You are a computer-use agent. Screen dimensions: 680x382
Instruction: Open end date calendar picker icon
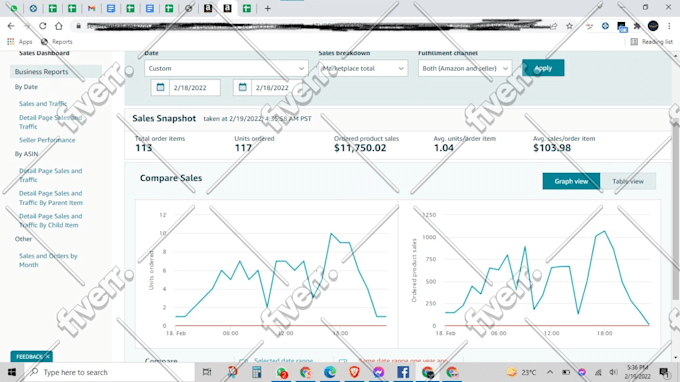(x=242, y=87)
